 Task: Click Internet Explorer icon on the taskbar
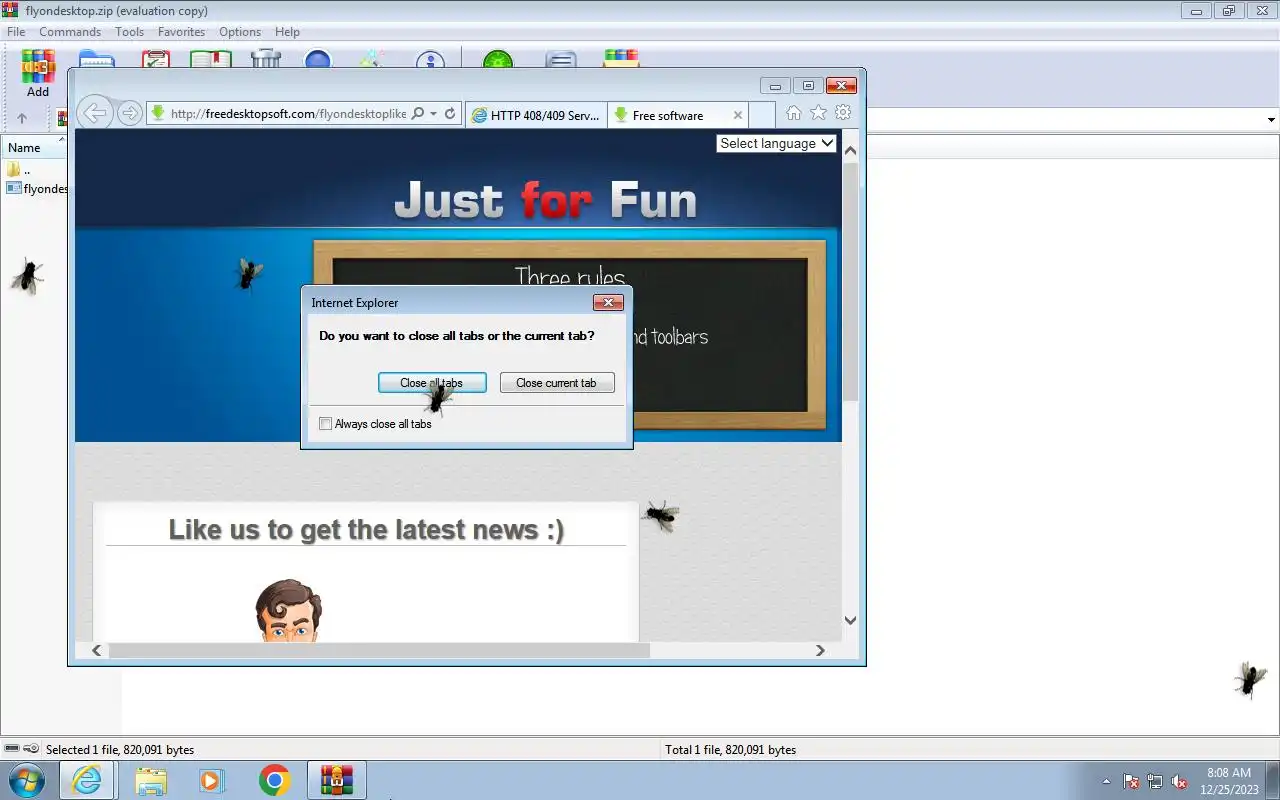pyautogui.click(x=87, y=780)
